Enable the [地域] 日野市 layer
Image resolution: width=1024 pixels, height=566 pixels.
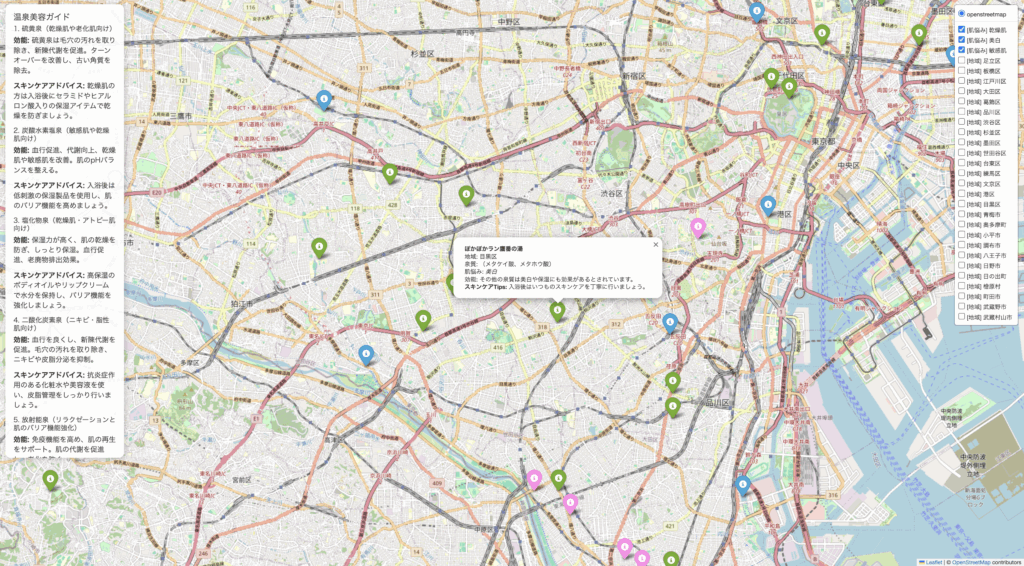click(x=962, y=265)
